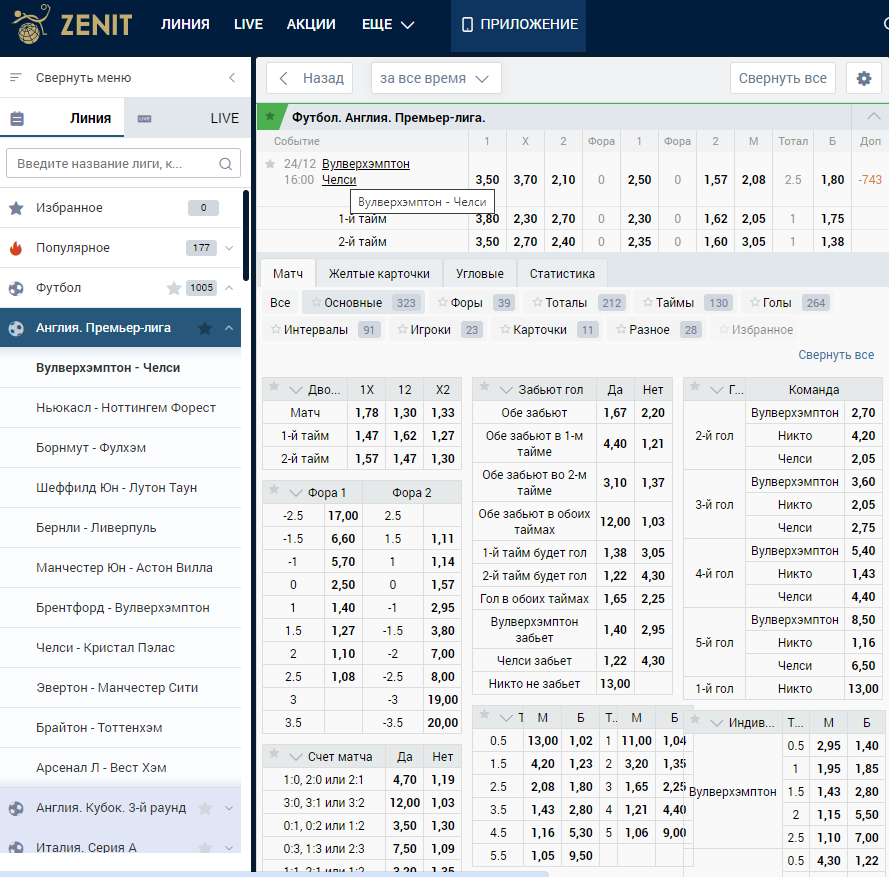Click Обе забьют Да odds 1,67

coord(615,413)
